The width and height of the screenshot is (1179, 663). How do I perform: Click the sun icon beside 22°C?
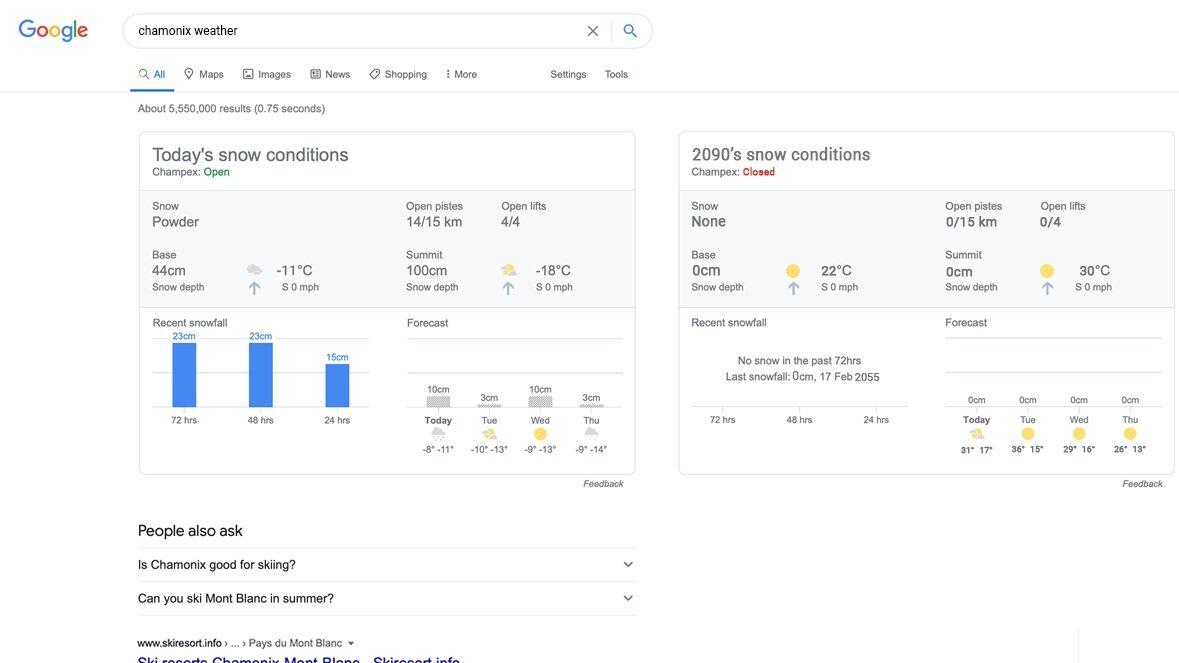point(792,269)
